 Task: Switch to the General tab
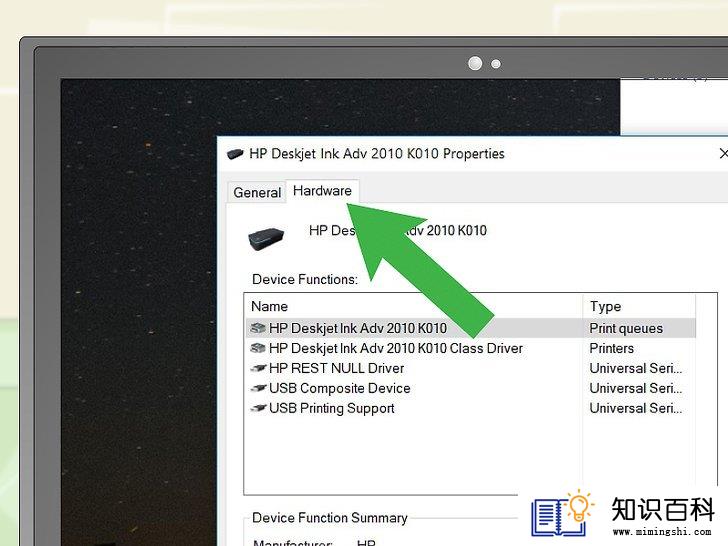pyautogui.click(x=257, y=192)
